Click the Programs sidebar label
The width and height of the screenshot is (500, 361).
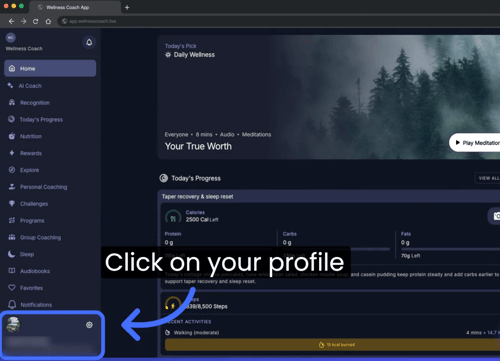tap(32, 221)
